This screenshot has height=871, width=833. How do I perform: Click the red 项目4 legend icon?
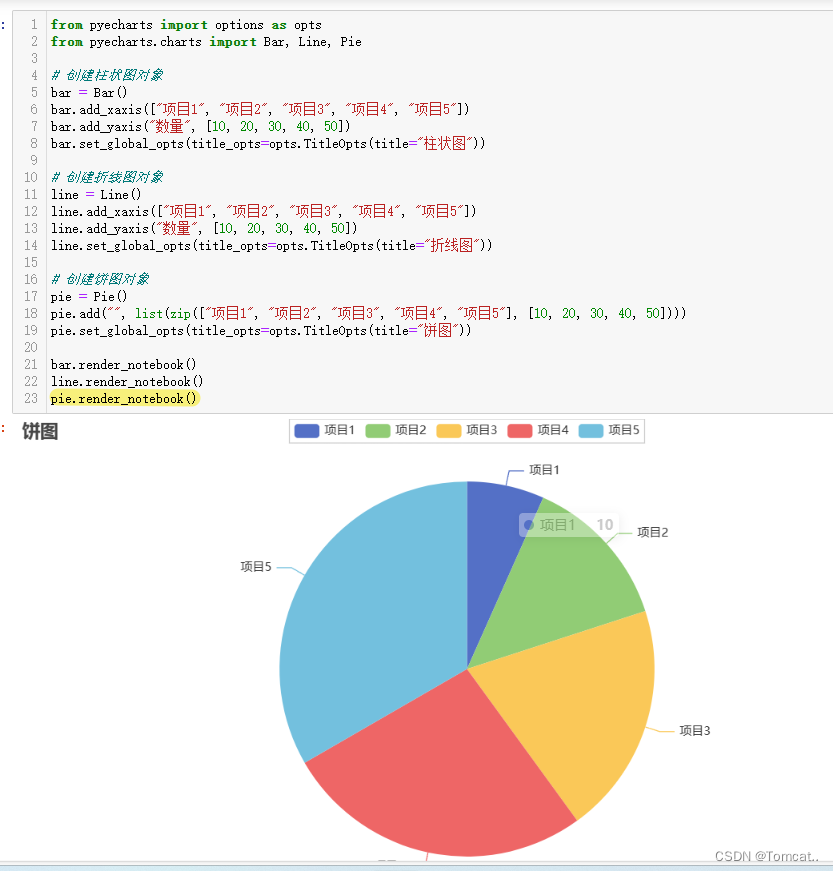[522, 430]
